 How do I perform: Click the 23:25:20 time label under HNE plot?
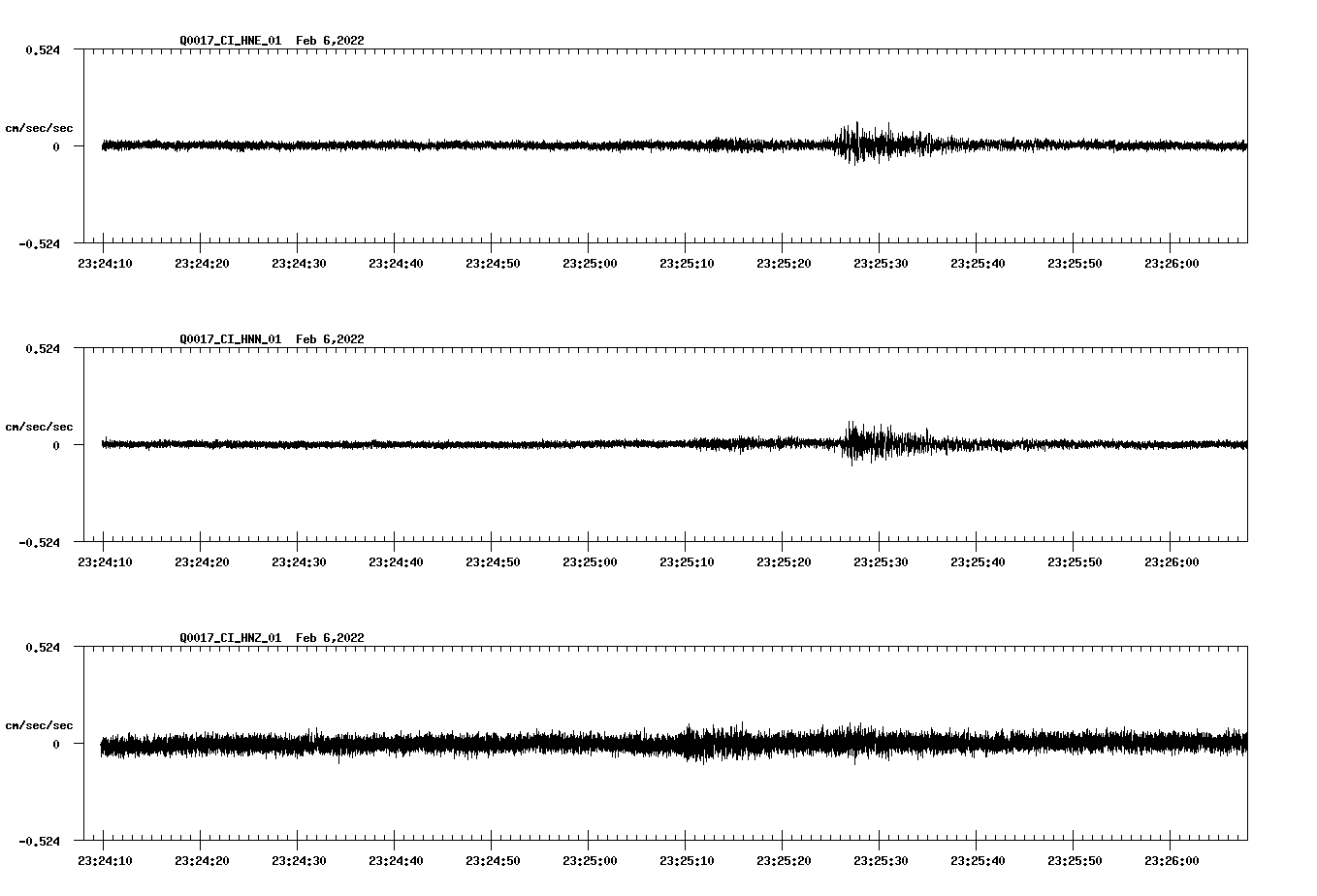pyautogui.click(x=784, y=264)
